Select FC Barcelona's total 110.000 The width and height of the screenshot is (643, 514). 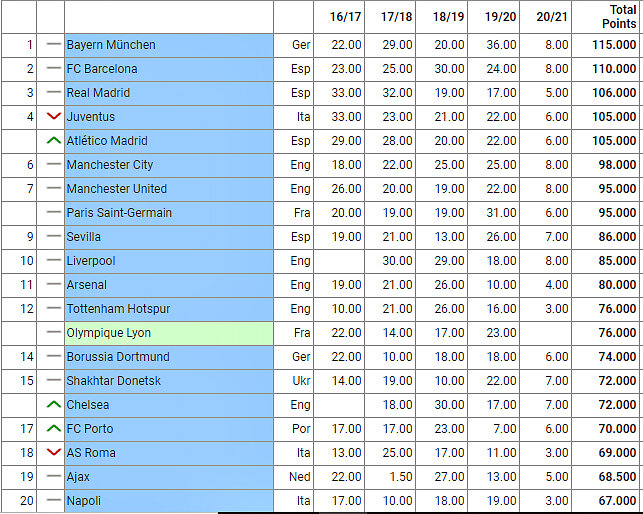[x=614, y=69]
